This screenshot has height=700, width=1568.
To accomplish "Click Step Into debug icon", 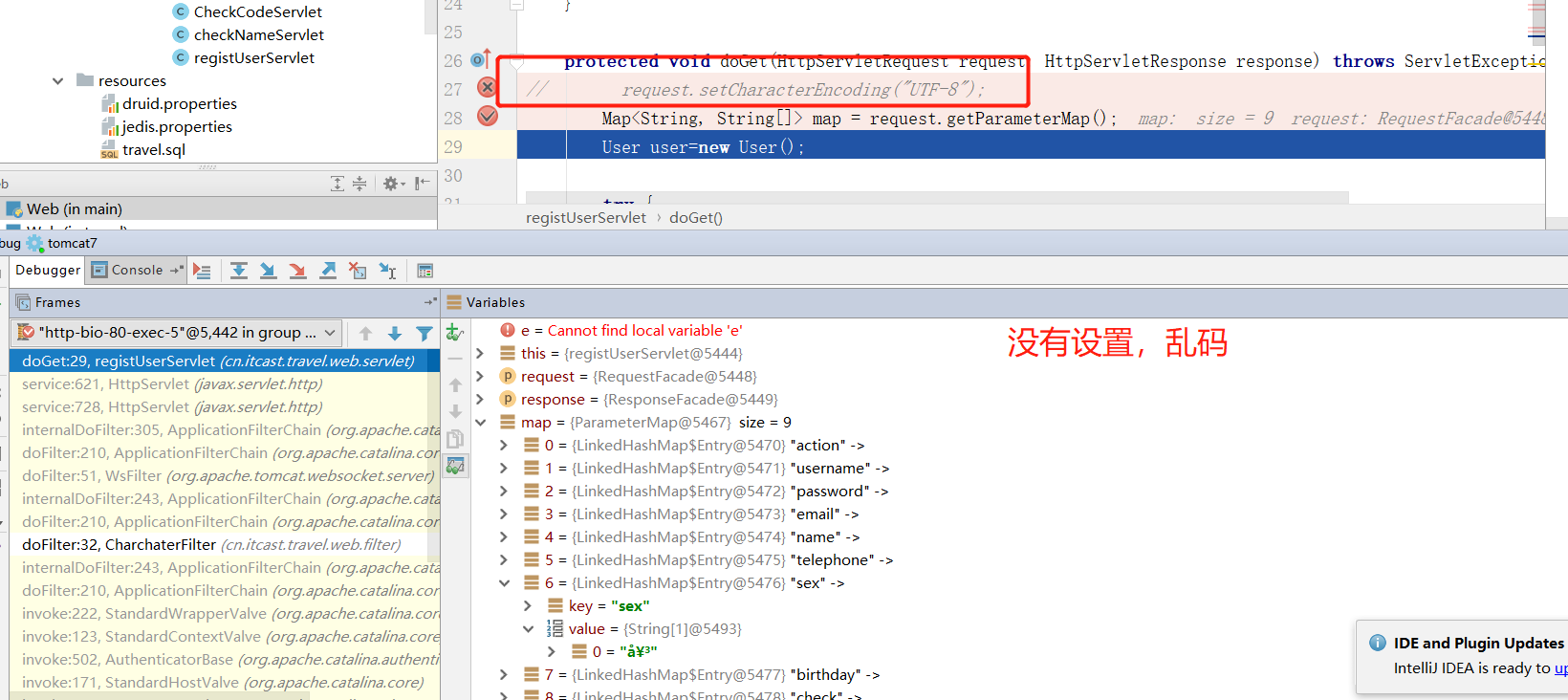I will [x=269, y=271].
